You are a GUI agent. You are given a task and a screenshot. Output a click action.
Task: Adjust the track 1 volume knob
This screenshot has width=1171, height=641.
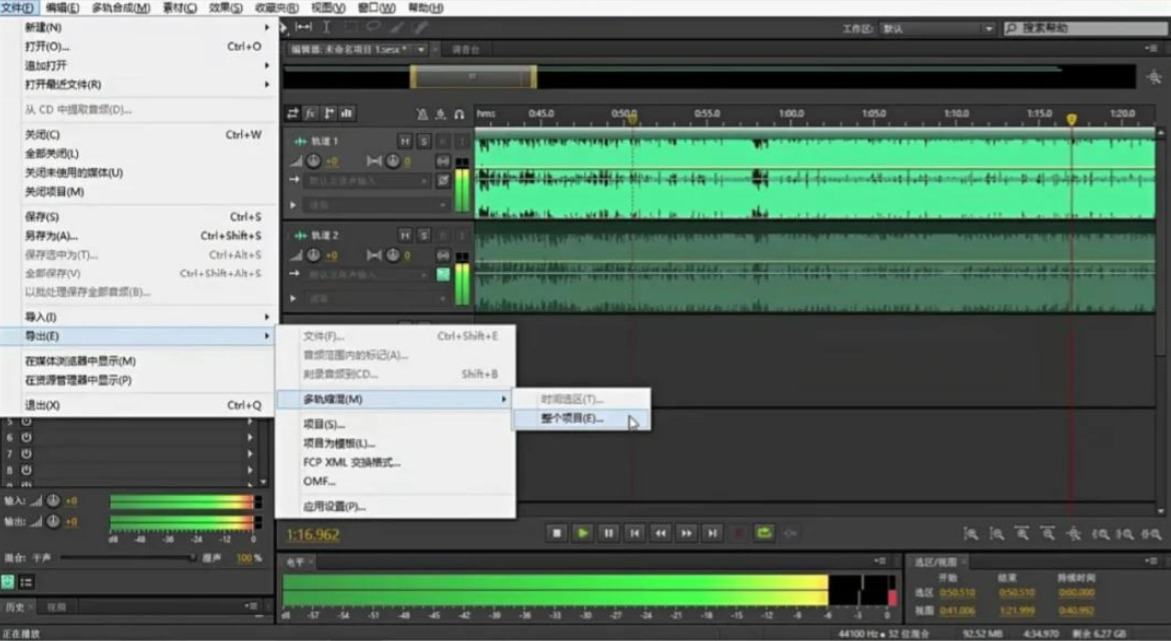pos(314,161)
